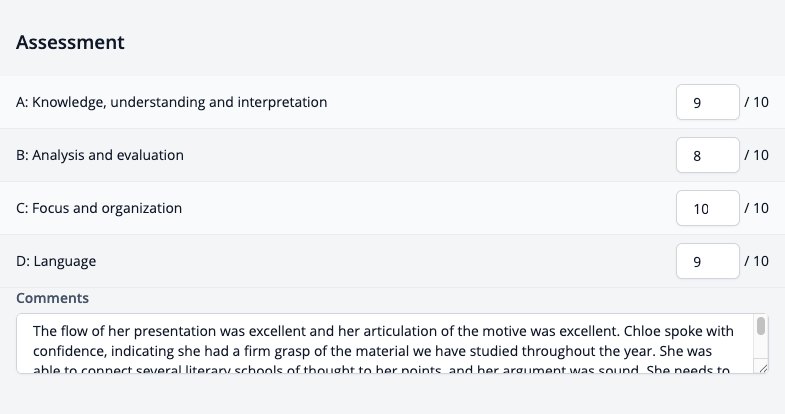Click the comments scrollbar track below the thumb
This screenshot has width=785, height=414.
tap(761, 347)
